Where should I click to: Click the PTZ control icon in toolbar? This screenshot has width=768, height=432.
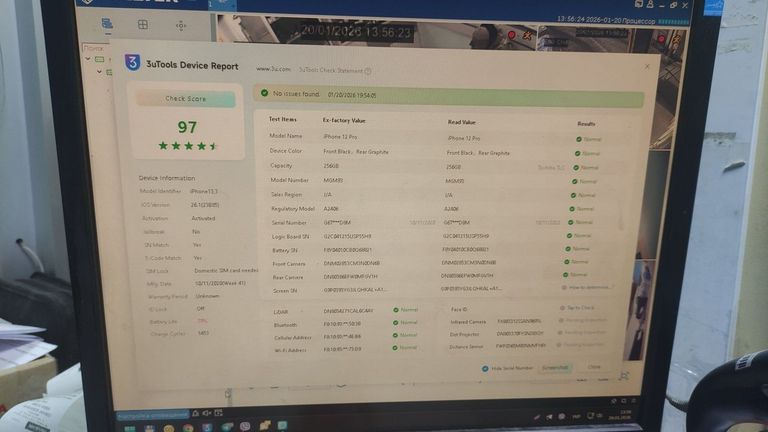pos(181,25)
